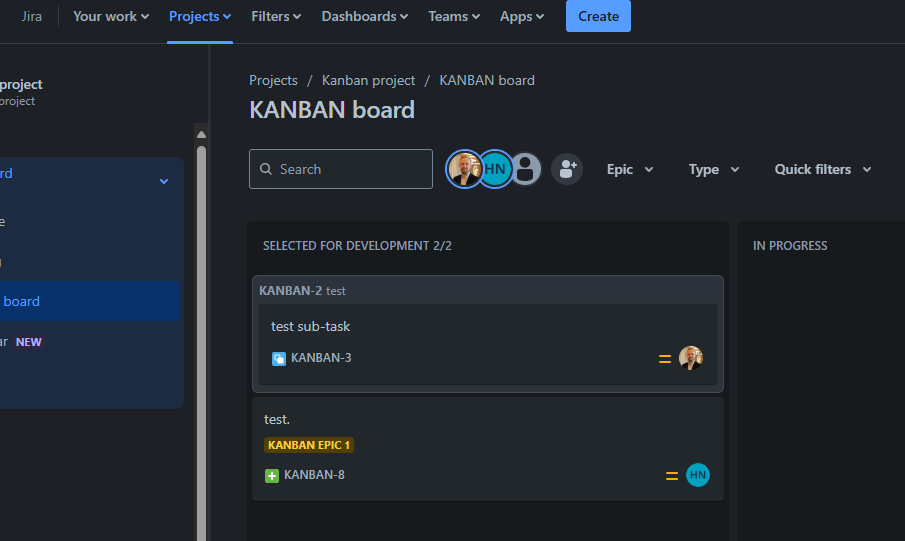Open the test. card title
This screenshot has height=541, width=905.
click(276, 419)
